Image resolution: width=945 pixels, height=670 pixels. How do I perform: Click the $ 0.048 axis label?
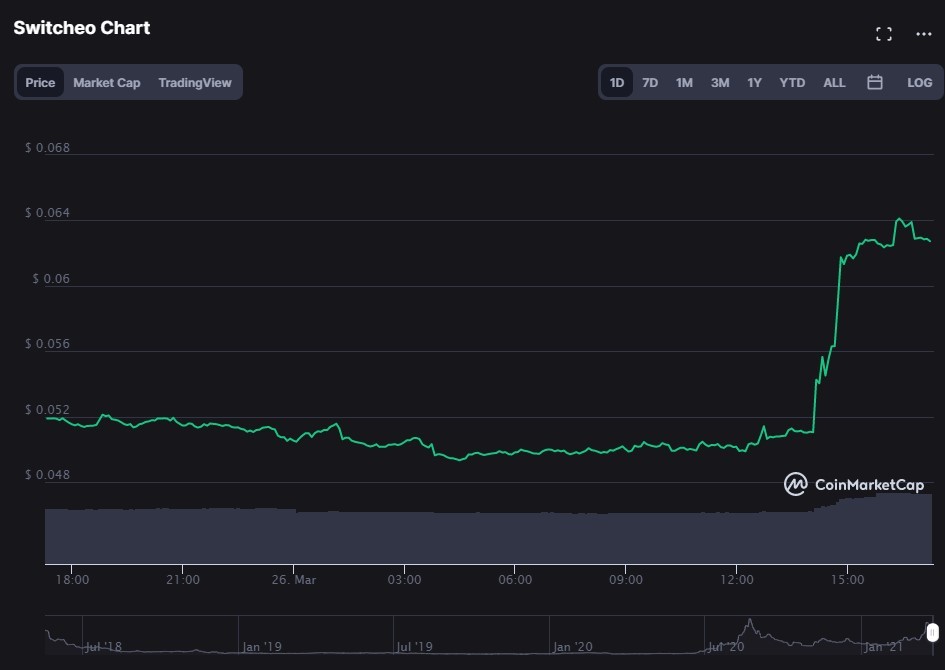(47, 475)
